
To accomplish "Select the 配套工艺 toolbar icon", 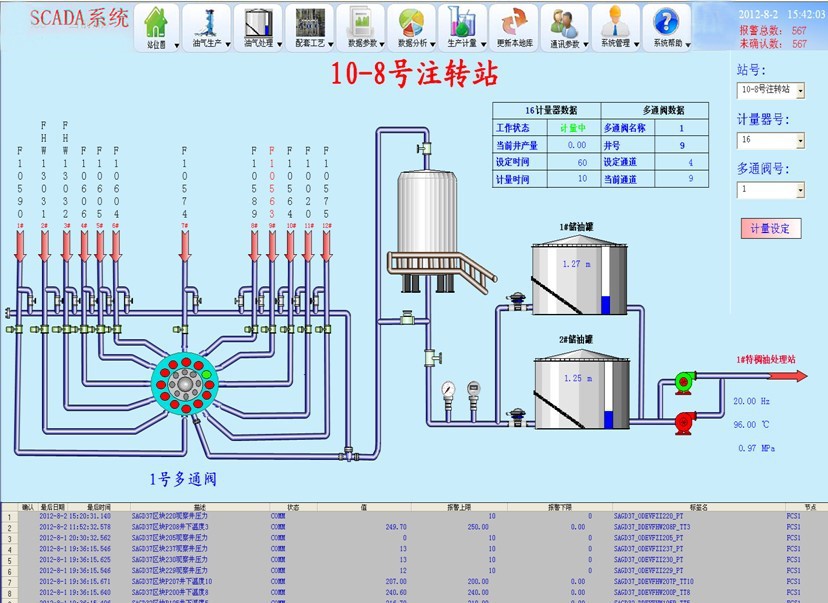I will 309,24.
